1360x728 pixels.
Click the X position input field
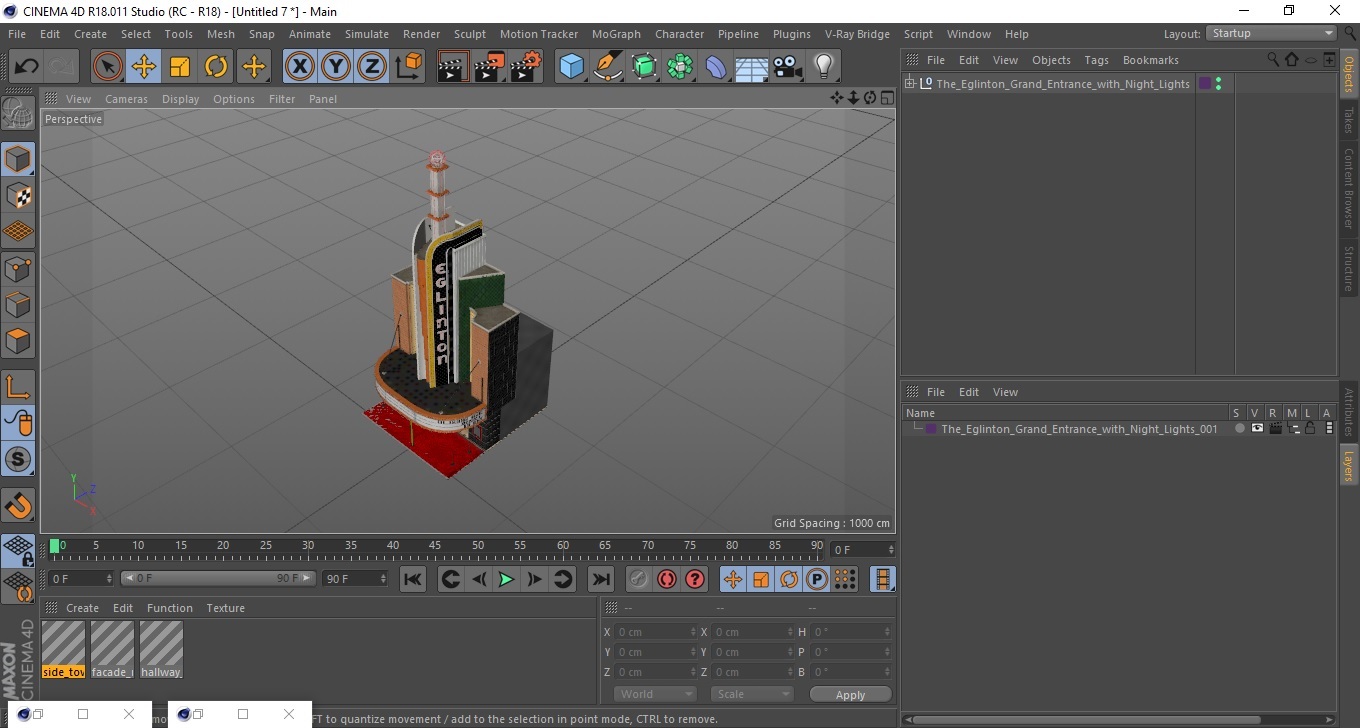[x=656, y=632]
